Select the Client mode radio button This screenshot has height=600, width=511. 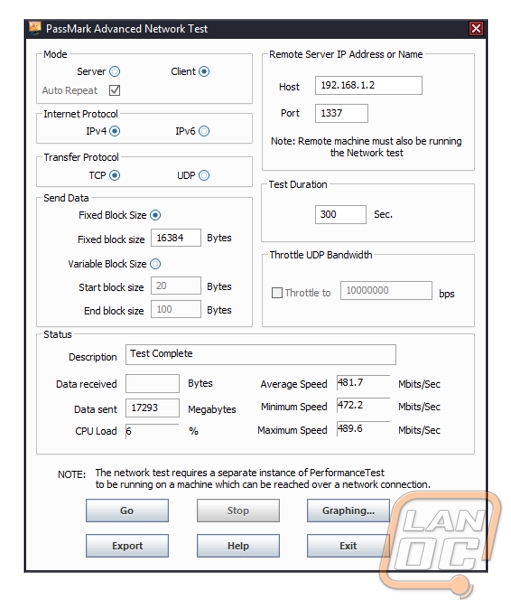pyautogui.click(x=204, y=72)
